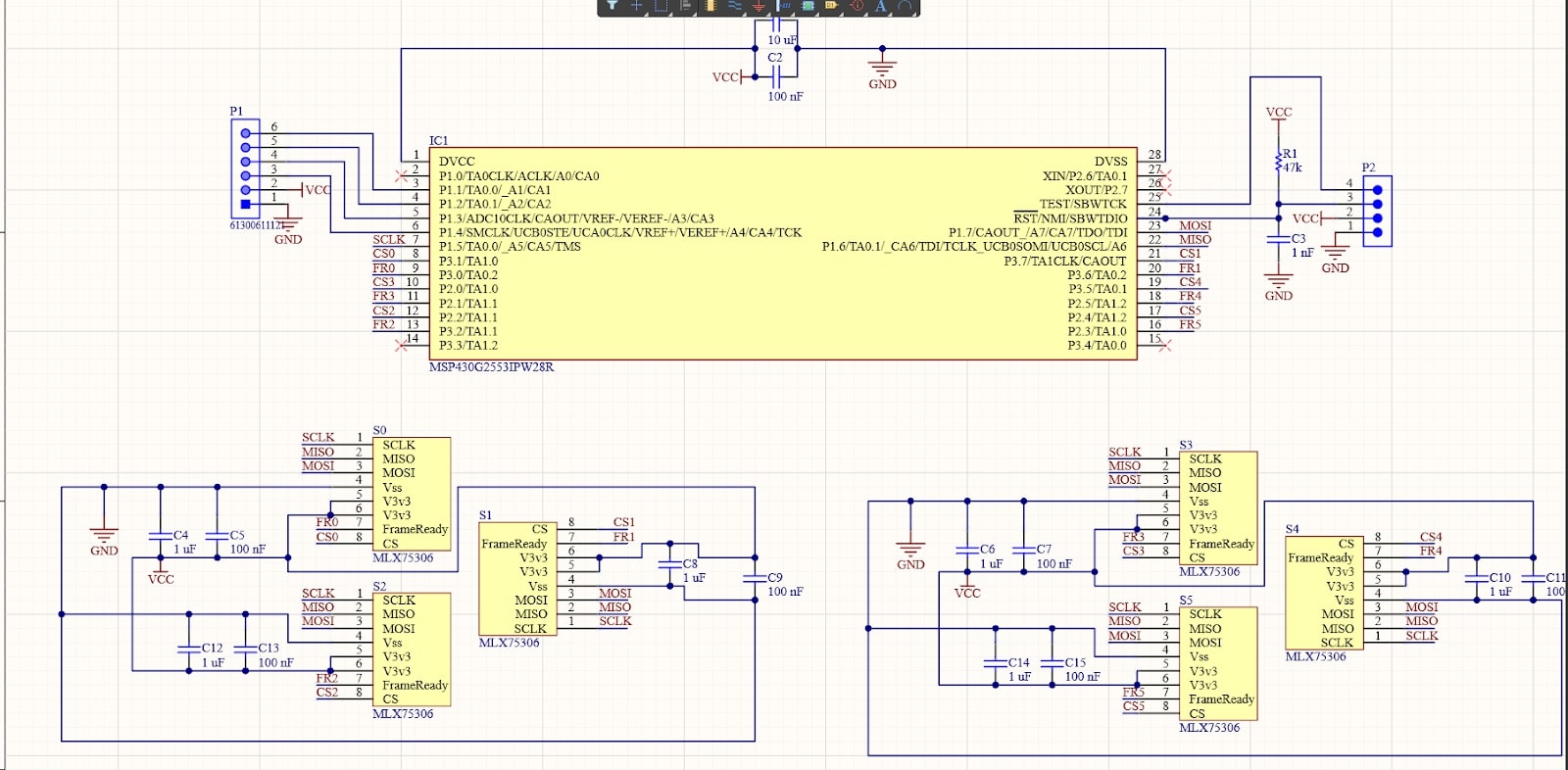Click the IC1 designator text

[x=438, y=141]
